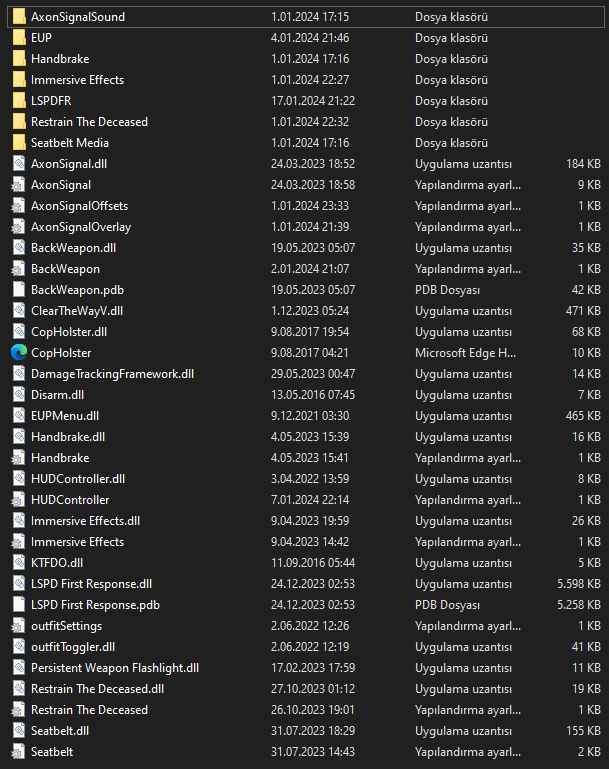Click the Seatbelt.dll file icon
This screenshot has width=609, height=769.
click(19, 731)
